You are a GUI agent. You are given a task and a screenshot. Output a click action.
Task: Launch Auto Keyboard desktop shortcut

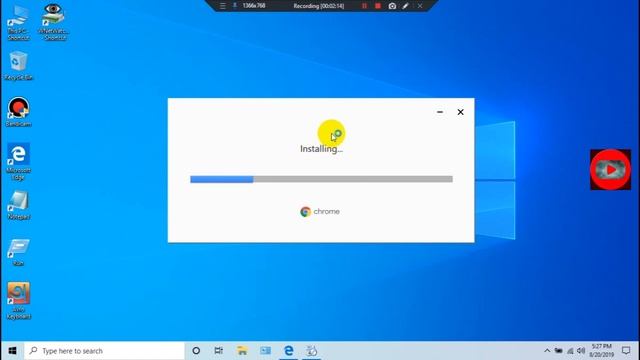(x=18, y=301)
